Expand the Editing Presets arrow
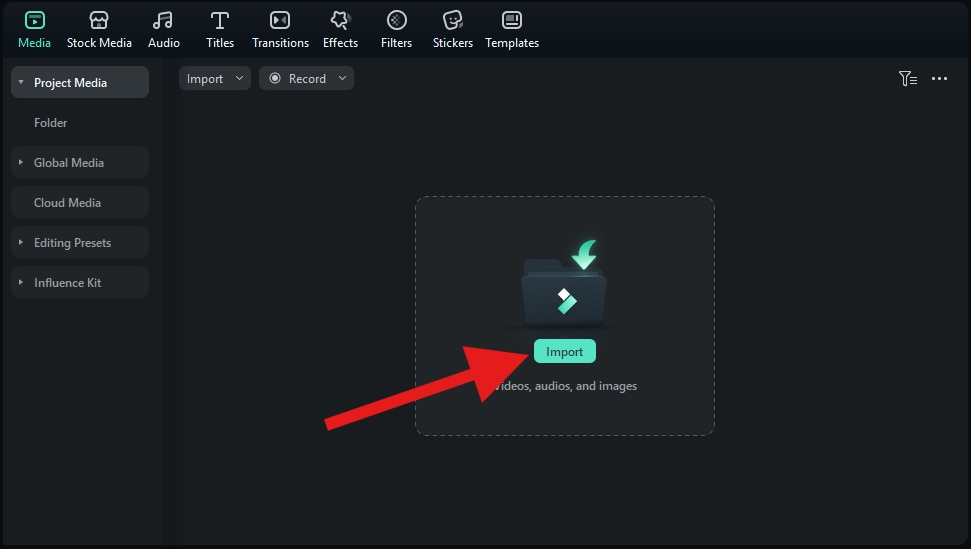971x549 pixels. (21, 242)
